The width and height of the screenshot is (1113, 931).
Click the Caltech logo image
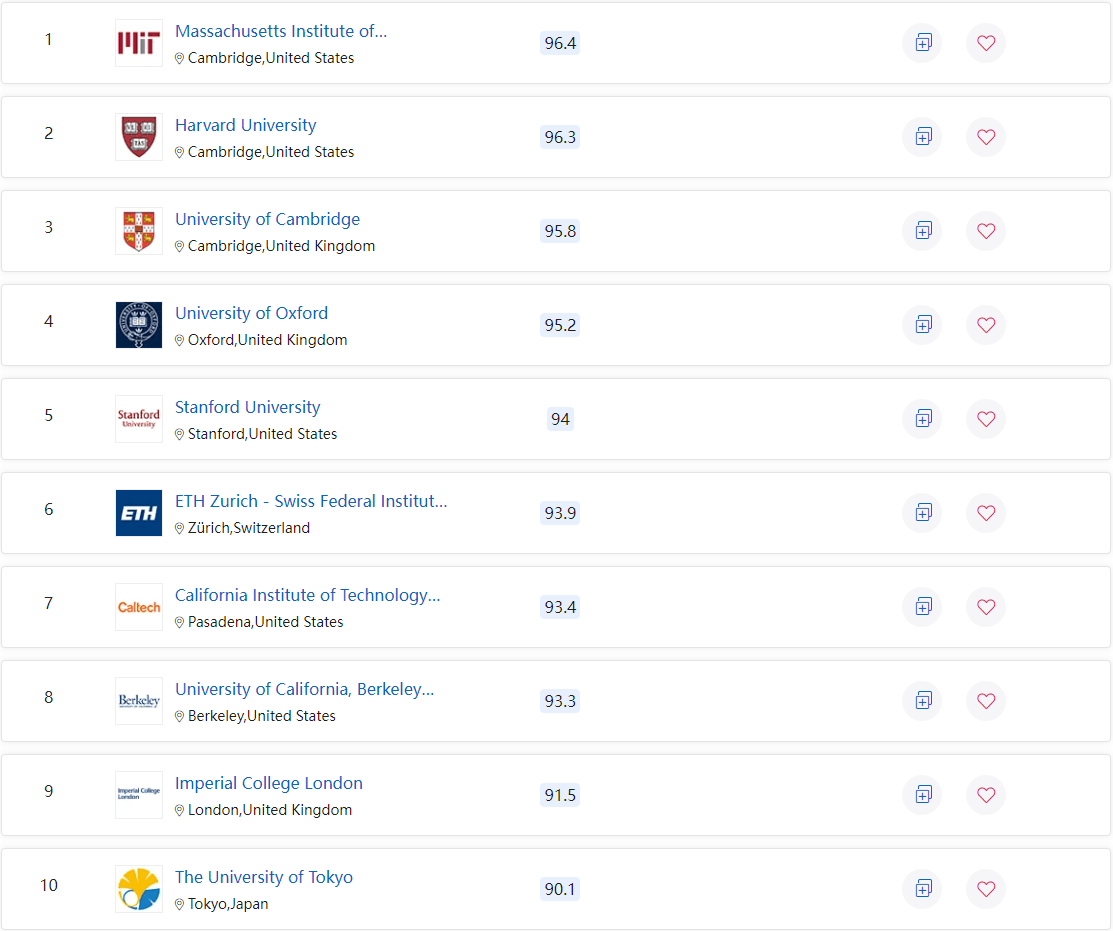pos(139,607)
